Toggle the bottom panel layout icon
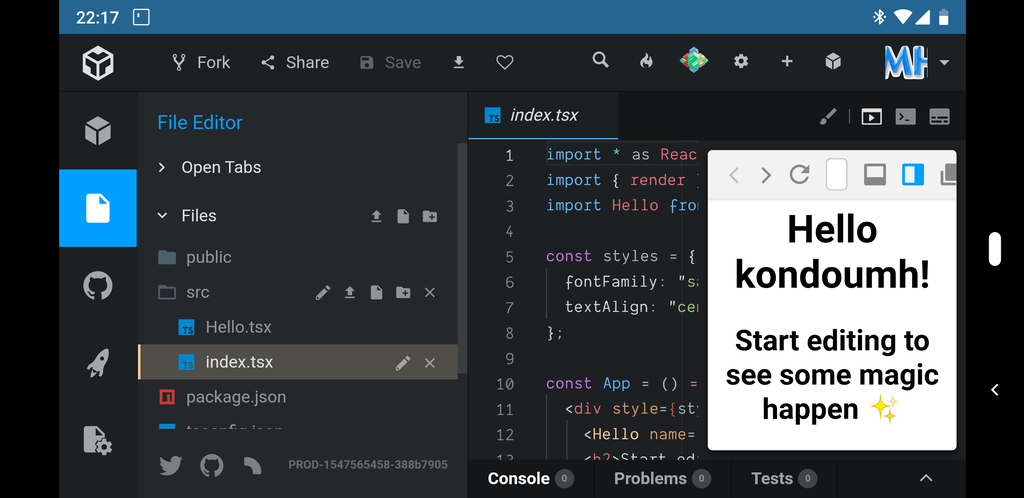Image resolution: width=1024 pixels, height=498 pixels. (939, 117)
